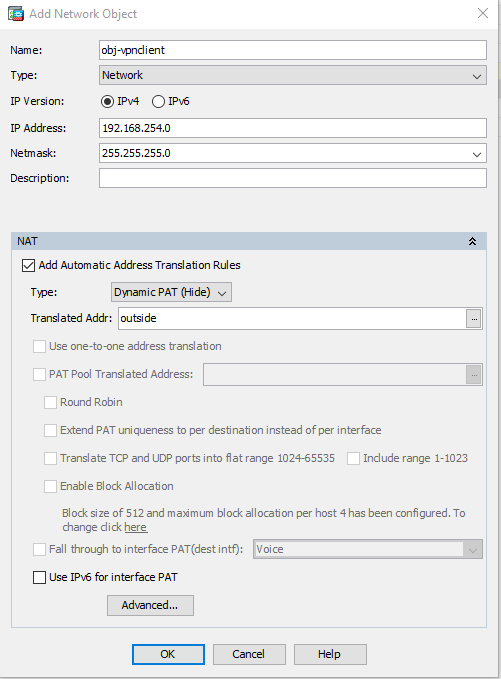Screen dimensions: 501x679
Task: Click the Translated Addr field with outside
Action: 292,319
